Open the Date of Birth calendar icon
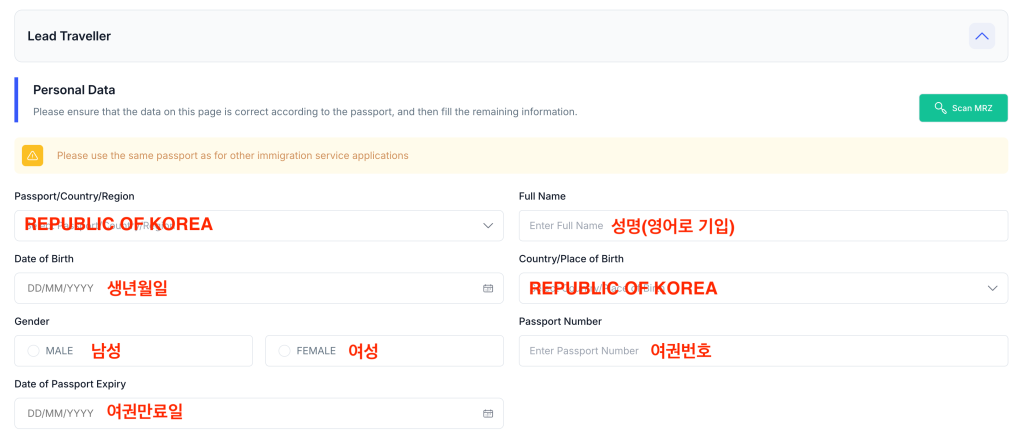 (488, 288)
